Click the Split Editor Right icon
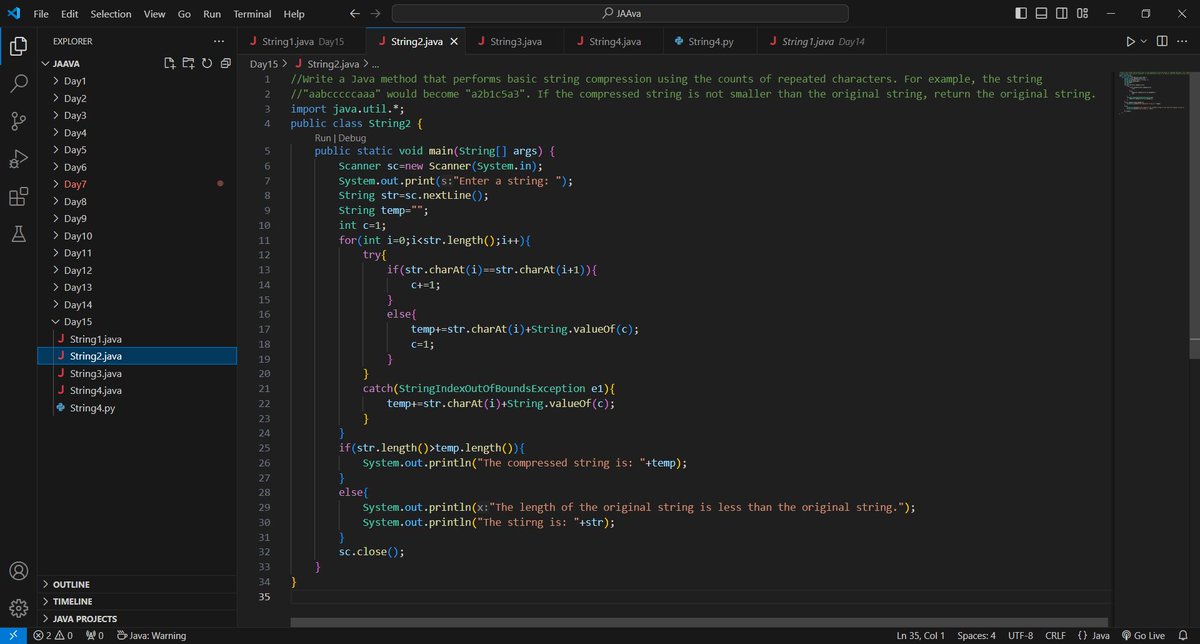Screen dimensions: 1200x644 [1162, 41]
